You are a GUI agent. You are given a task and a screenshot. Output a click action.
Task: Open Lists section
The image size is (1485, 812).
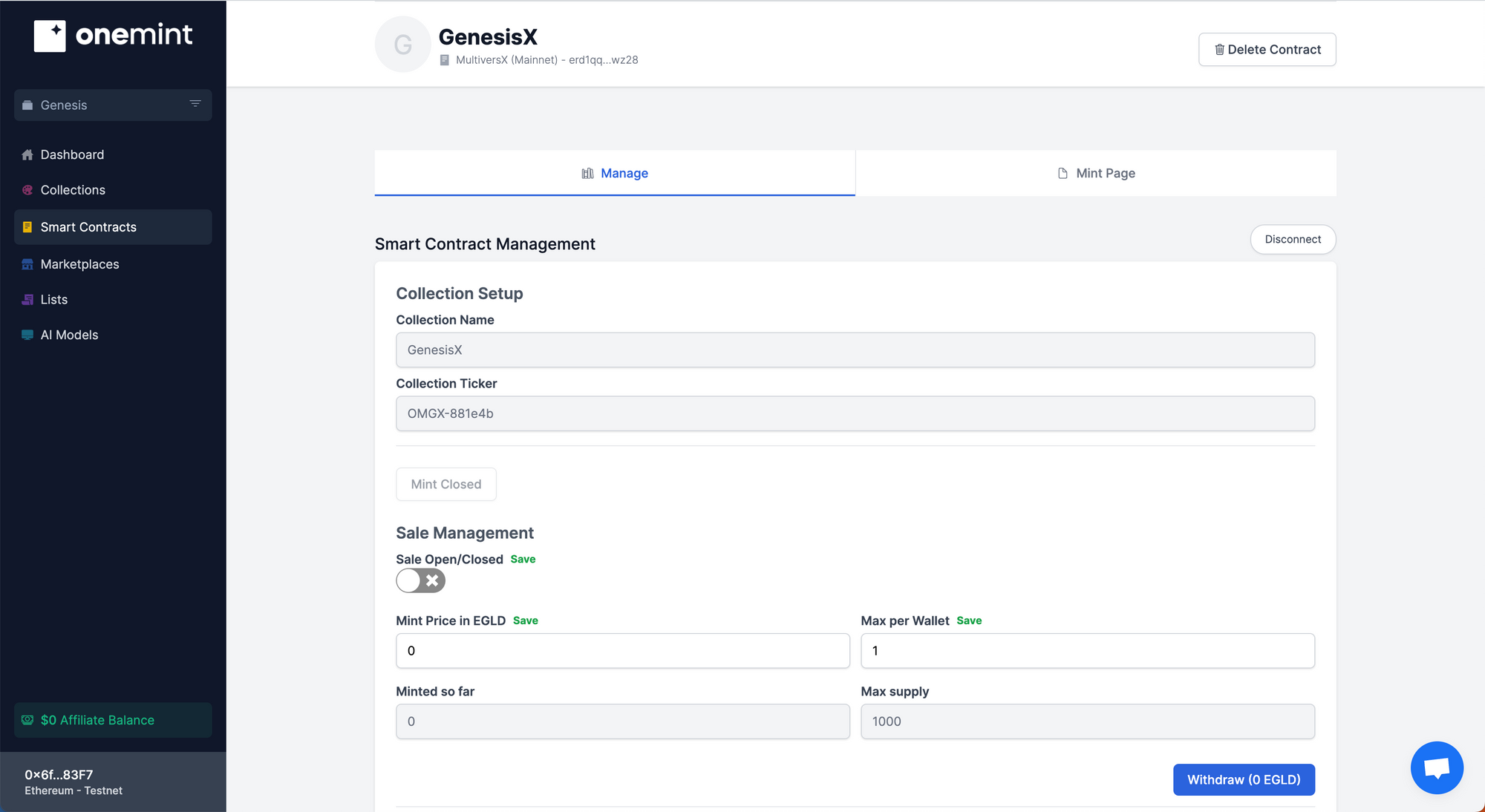(x=113, y=300)
